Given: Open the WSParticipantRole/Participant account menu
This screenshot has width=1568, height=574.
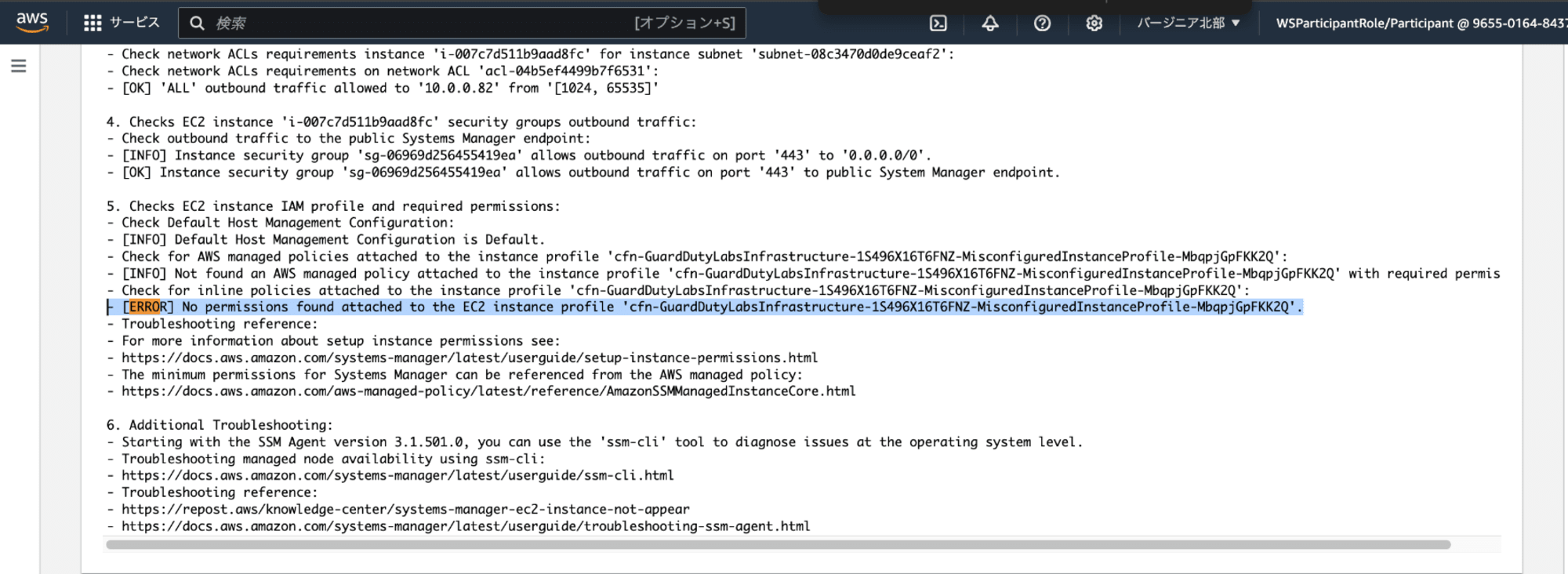Looking at the screenshot, I should tap(1421, 23).
